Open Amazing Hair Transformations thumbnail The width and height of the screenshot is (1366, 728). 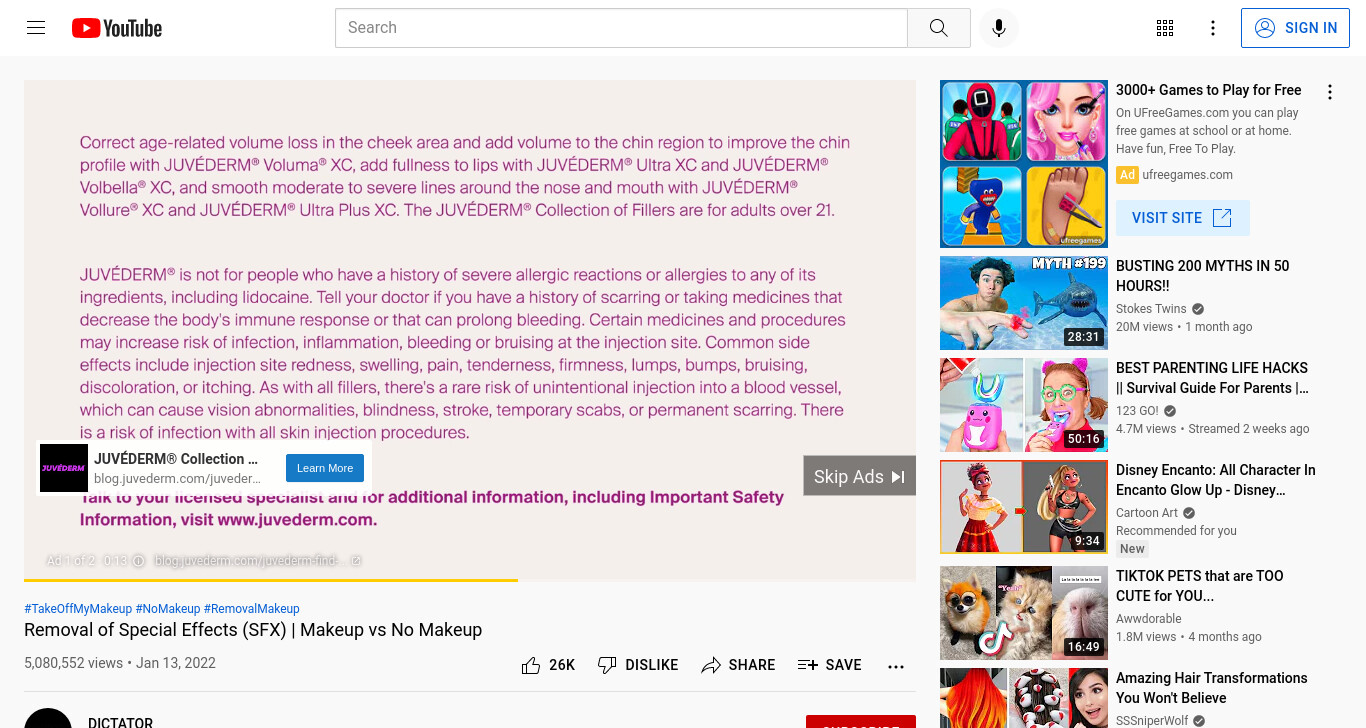[x=1024, y=698]
